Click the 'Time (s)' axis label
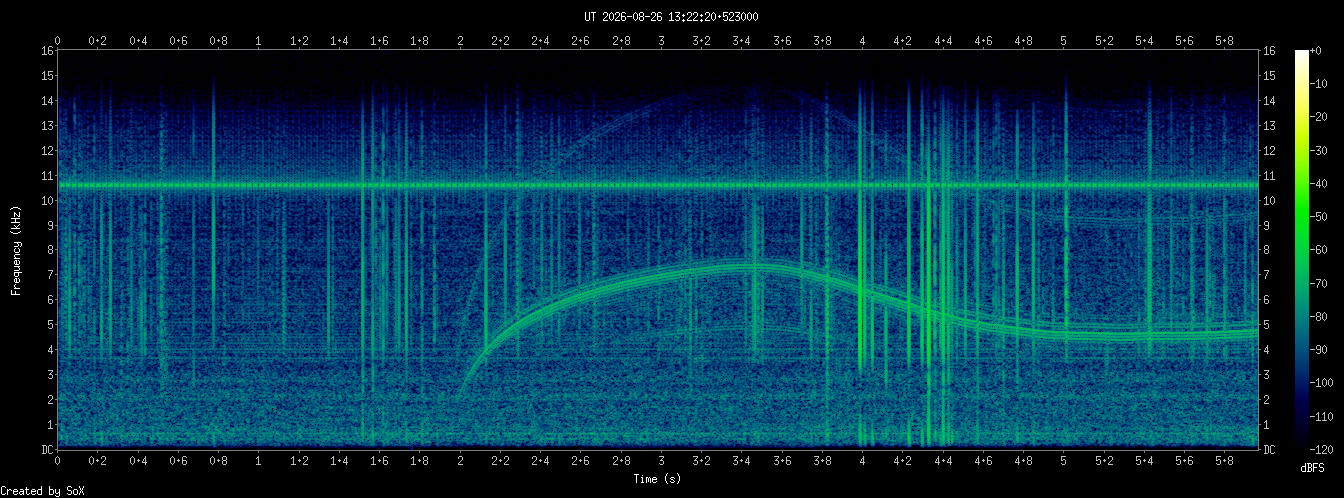1344x498 pixels. [657, 480]
